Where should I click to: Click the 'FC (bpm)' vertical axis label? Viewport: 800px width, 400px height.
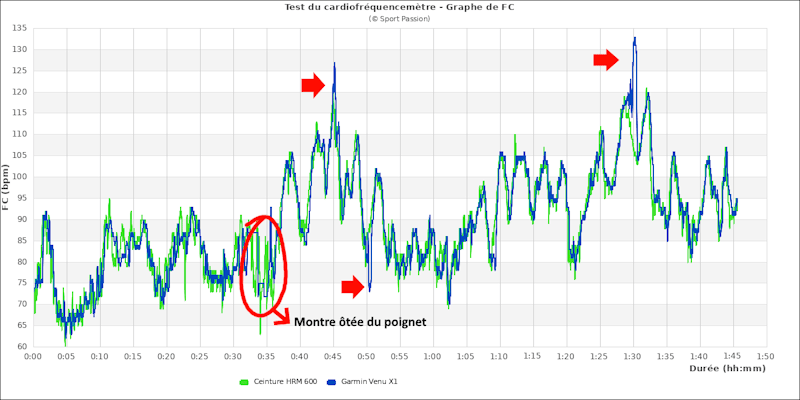coord(7,188)
